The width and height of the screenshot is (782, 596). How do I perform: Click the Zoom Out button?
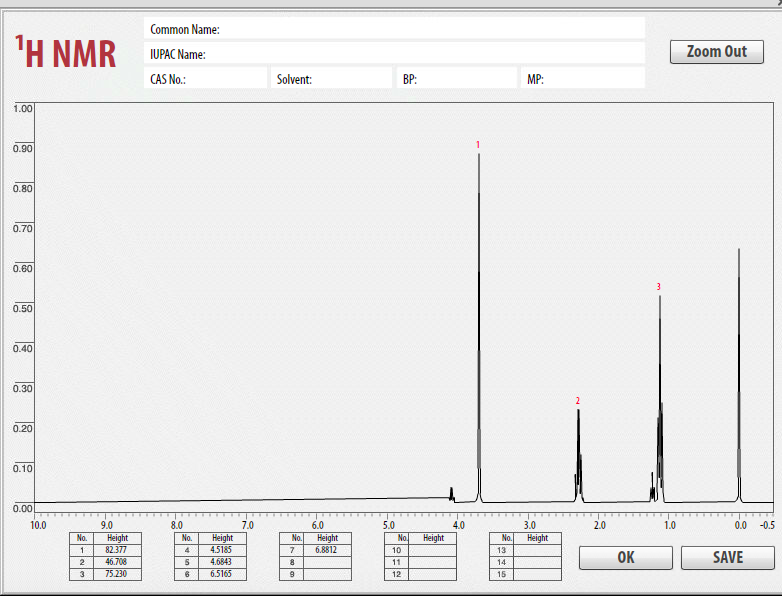click(717, 52)
